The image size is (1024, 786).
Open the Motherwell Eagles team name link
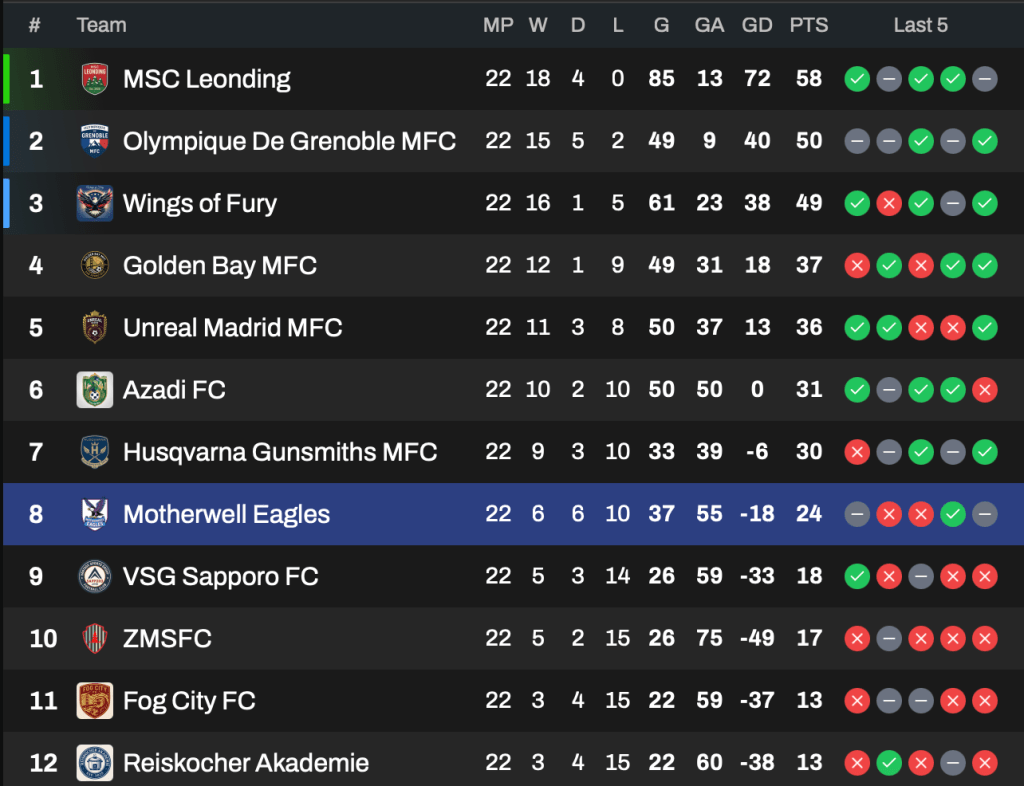(226, 514)
